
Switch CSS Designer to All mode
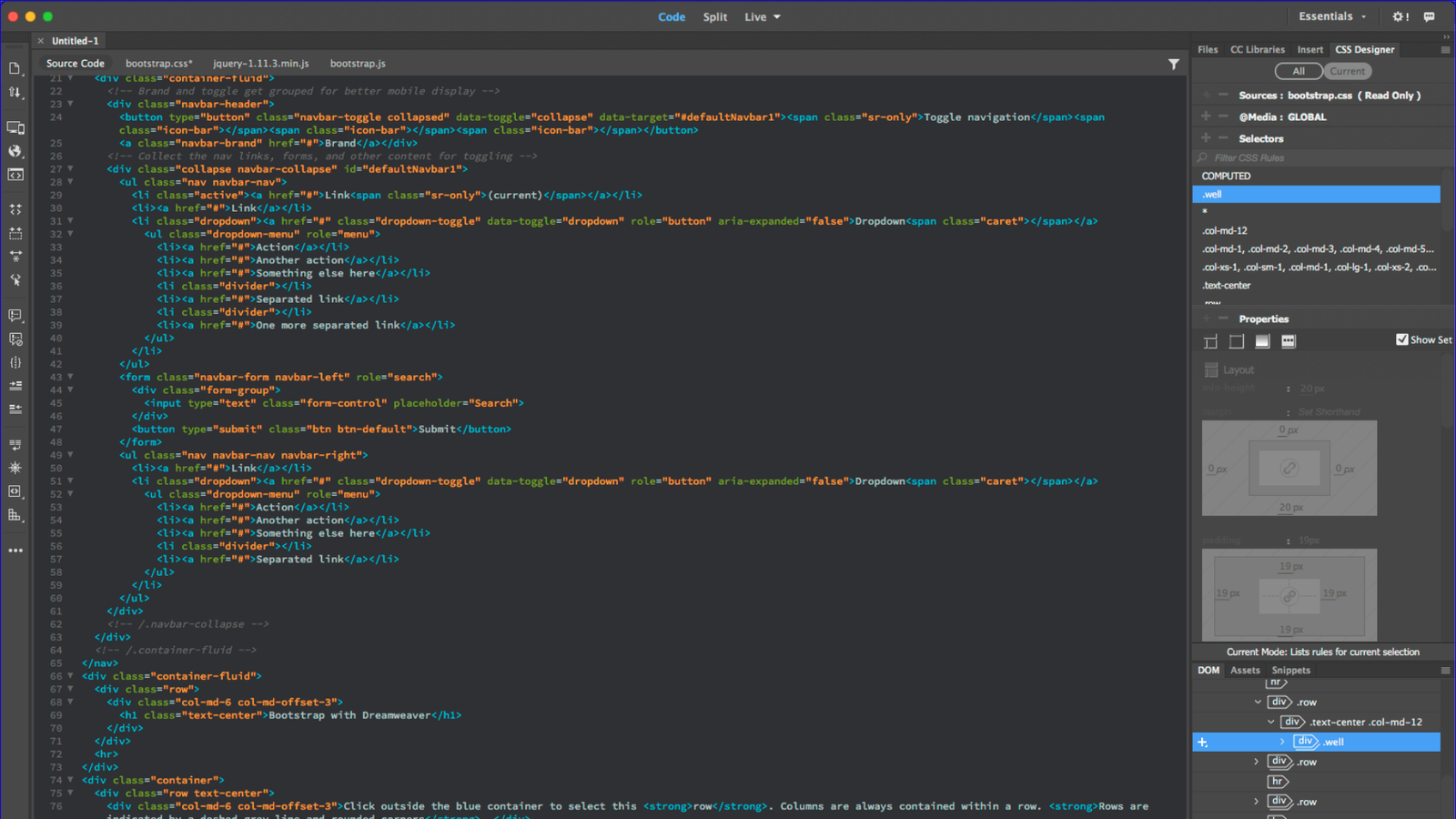coord(1299,71)
